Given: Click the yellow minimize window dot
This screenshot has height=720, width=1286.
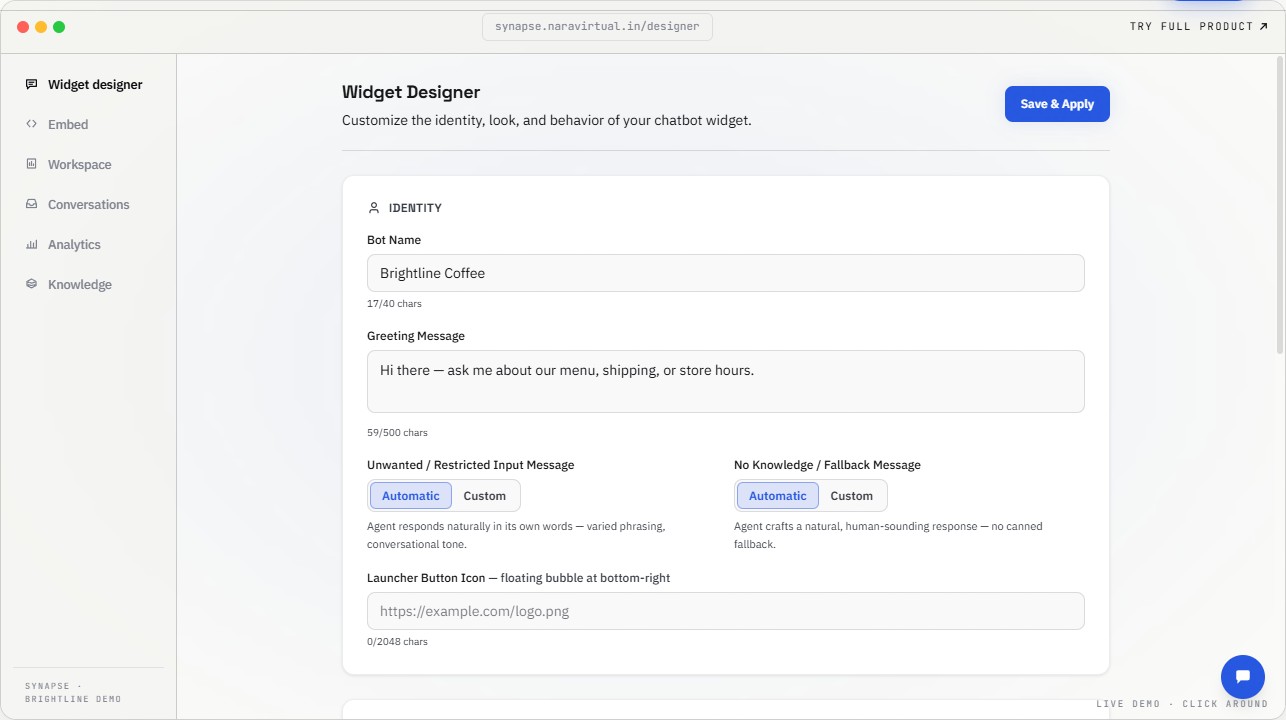Looking at the screenshot, I should tap(41, 27).
